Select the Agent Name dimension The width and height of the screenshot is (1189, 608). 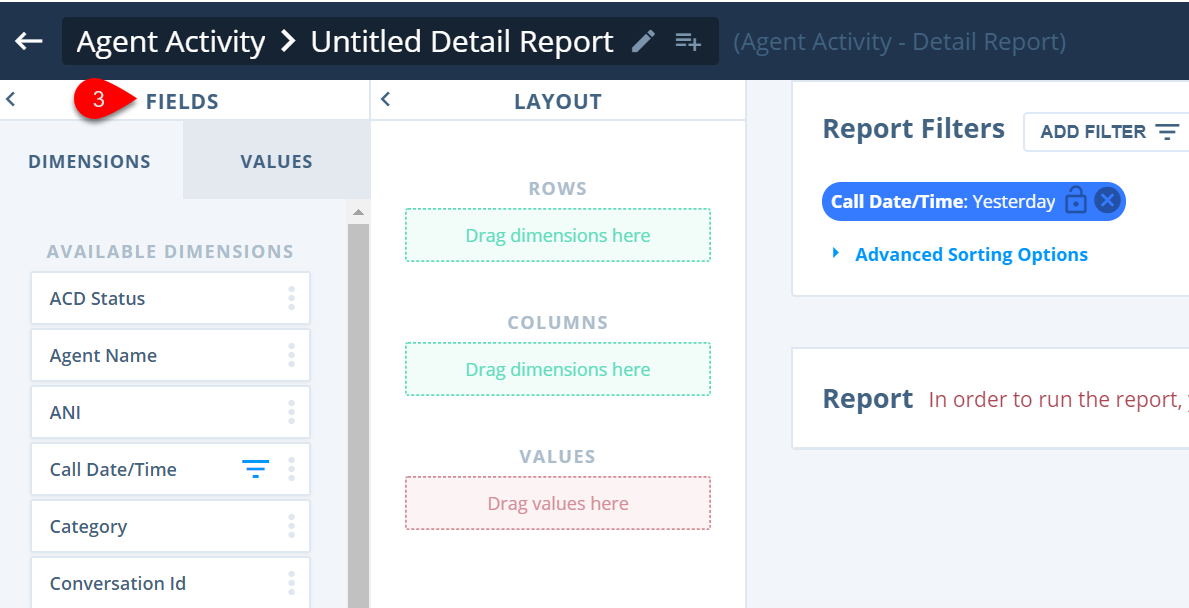click(171, 355)
